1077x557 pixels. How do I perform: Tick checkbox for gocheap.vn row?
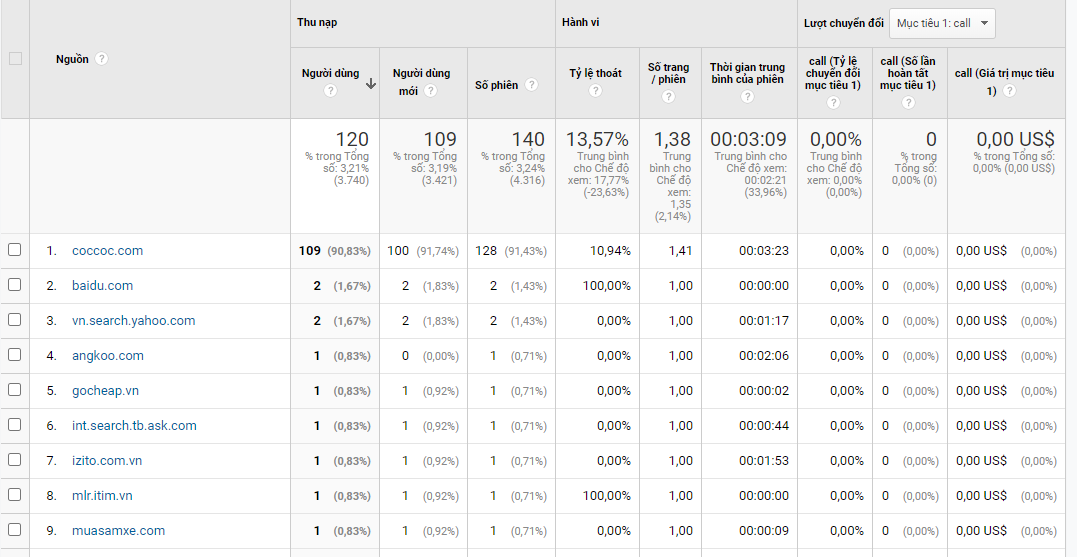14,390
